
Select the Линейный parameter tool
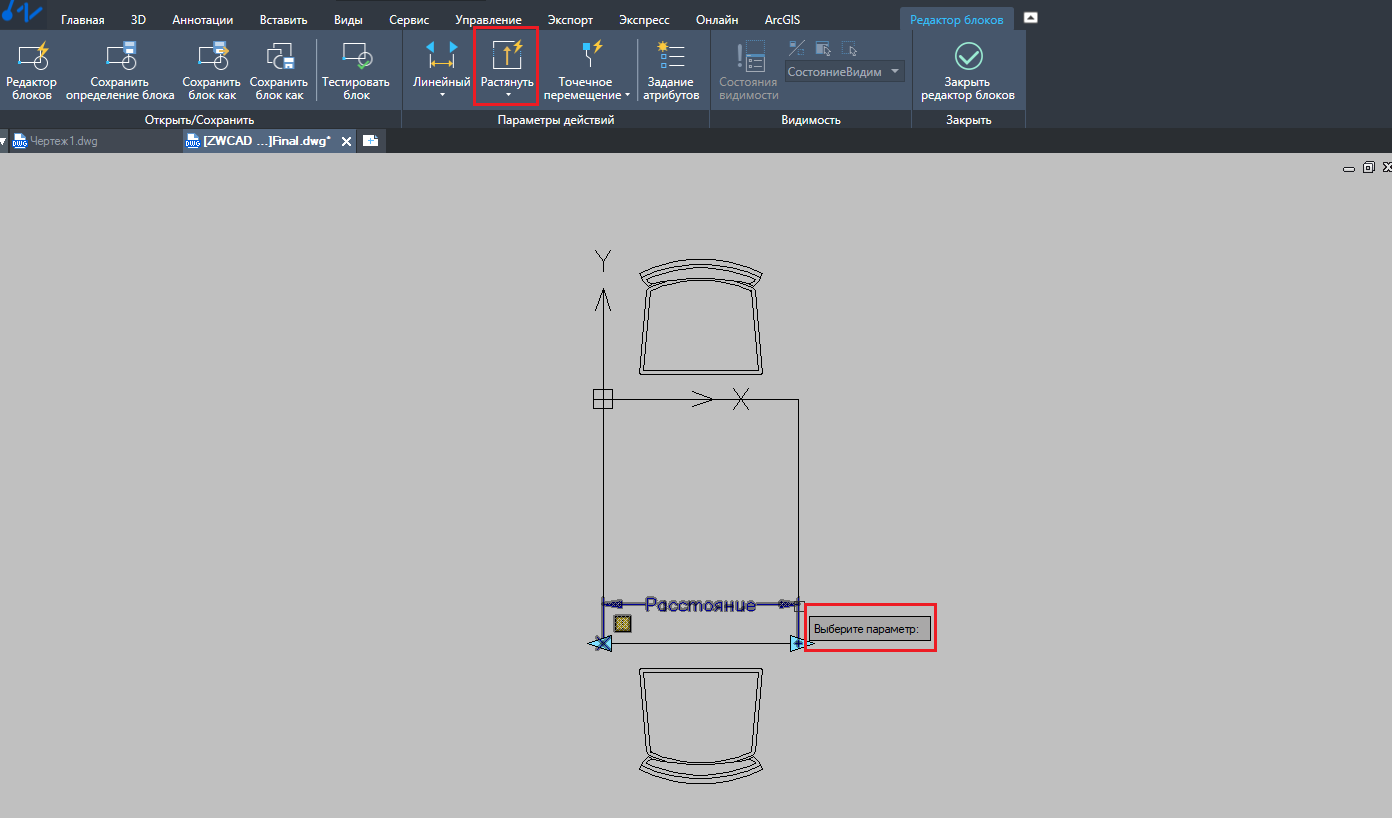tap(441, 64)
